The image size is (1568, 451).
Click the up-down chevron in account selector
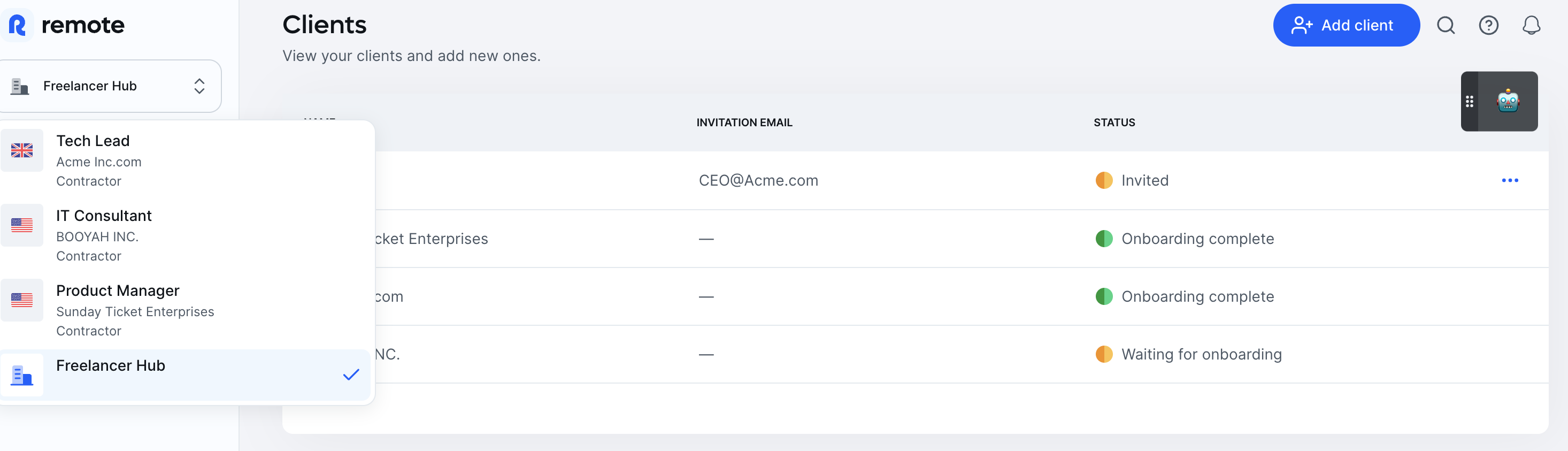199,86
